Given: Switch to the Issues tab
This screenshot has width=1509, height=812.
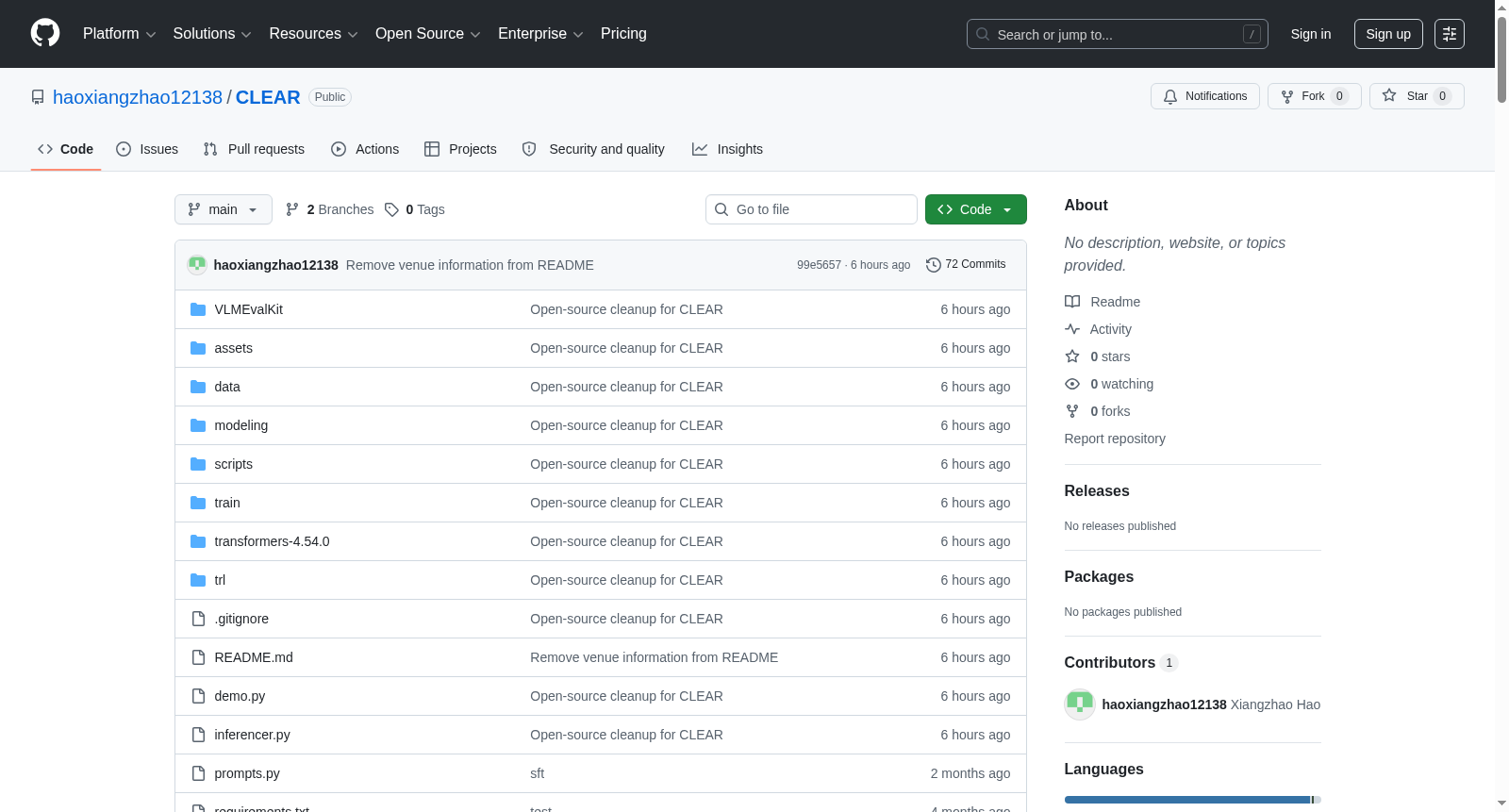Looking at the screenshot, I should click(x=147, y=149).
